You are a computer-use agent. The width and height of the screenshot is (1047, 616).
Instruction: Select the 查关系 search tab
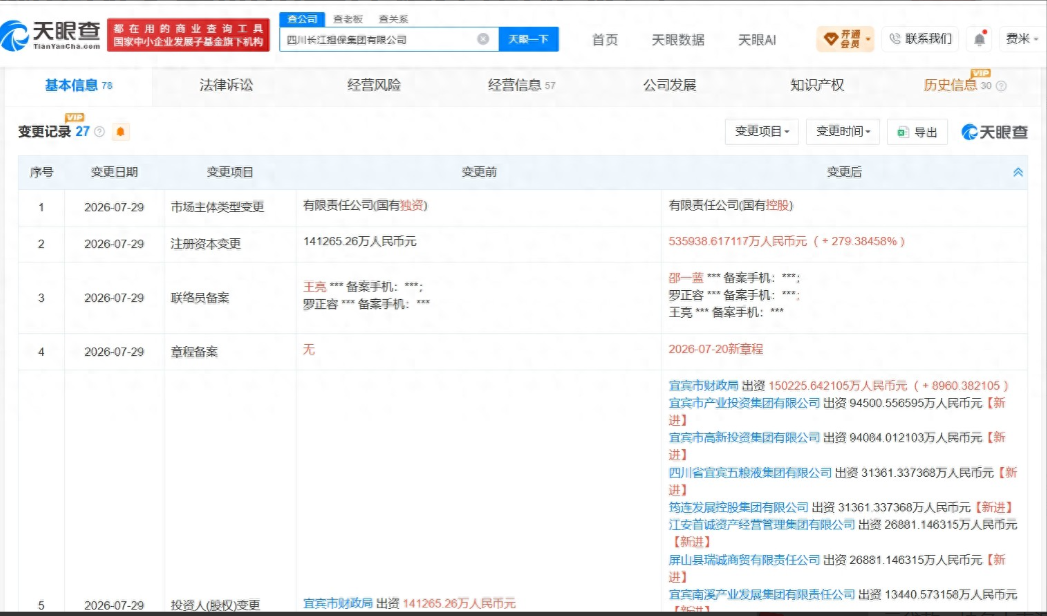393,19
